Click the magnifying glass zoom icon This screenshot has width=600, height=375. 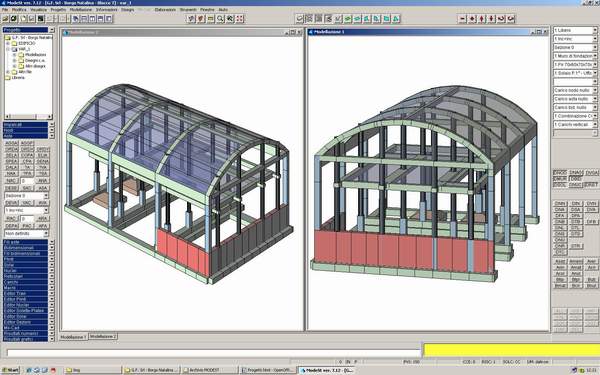pos(220,18)
